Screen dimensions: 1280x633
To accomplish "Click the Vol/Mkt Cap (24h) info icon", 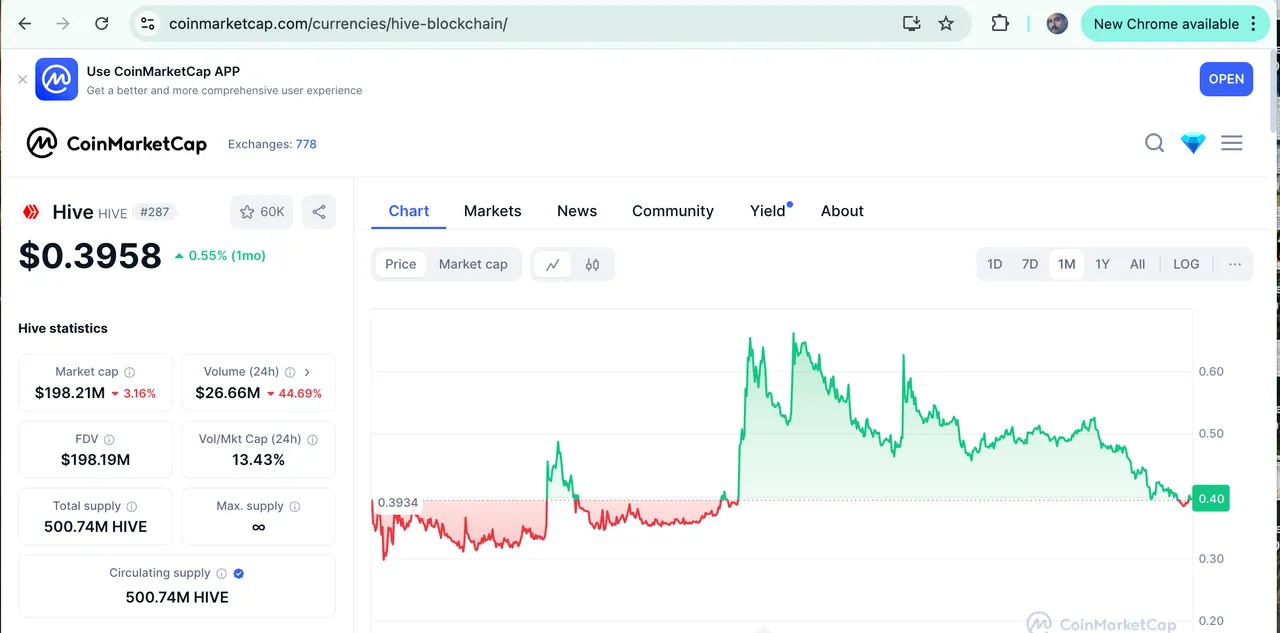I will (x=312, y=439).
